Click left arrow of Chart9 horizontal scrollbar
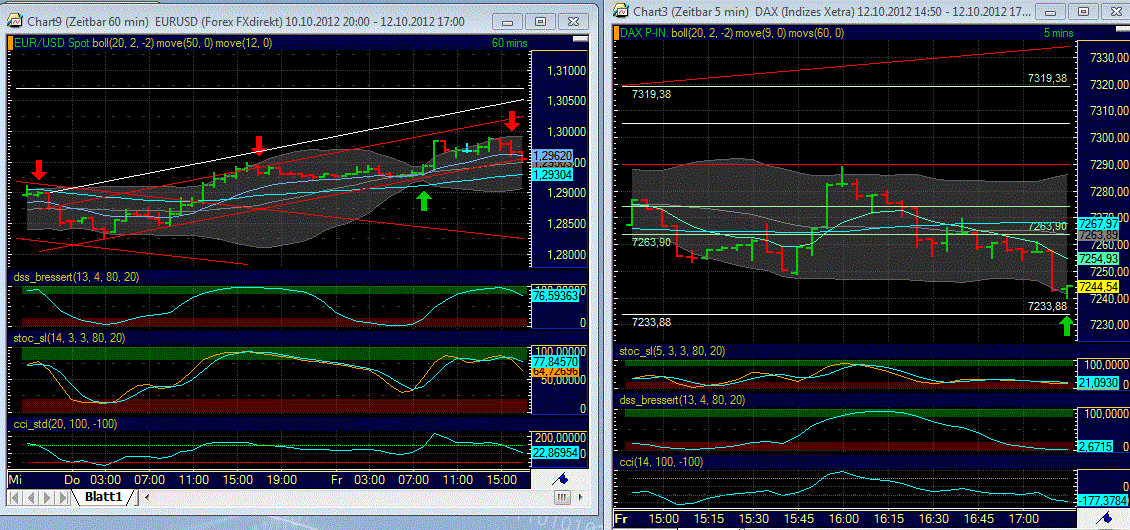 pos(145,497)
